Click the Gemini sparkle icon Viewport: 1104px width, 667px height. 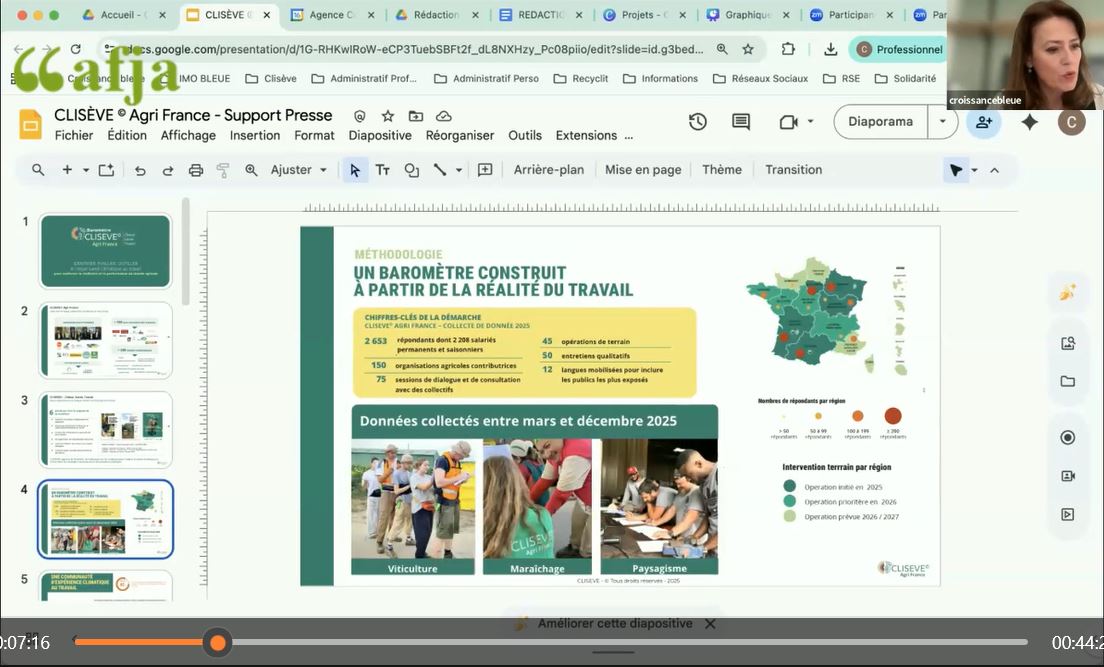point(1029,122)
